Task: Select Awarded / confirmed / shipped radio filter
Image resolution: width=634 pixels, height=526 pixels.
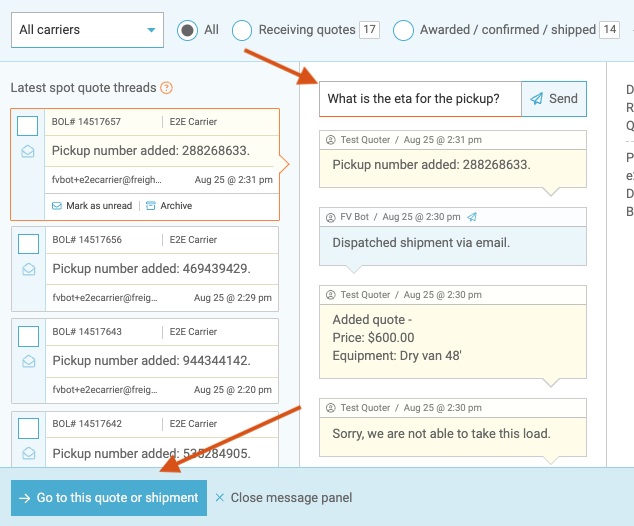Action: point(403,30)
